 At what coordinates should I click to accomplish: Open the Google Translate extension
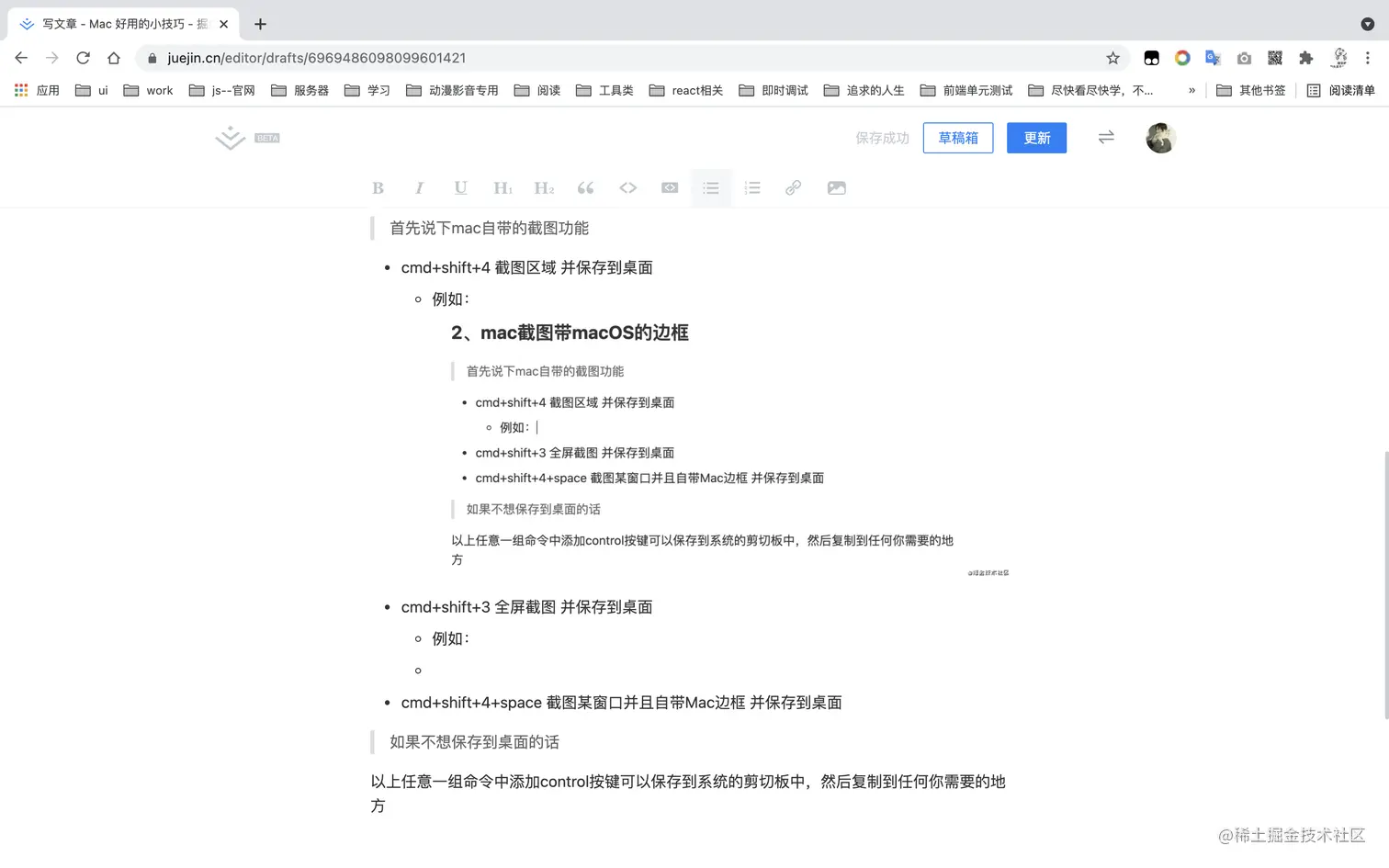coord(1213,58)
